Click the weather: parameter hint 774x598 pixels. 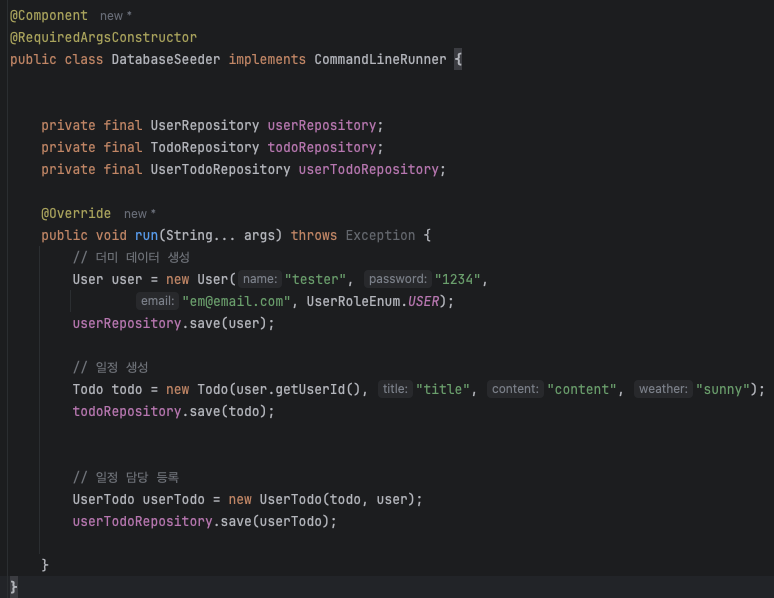point(663,389)
